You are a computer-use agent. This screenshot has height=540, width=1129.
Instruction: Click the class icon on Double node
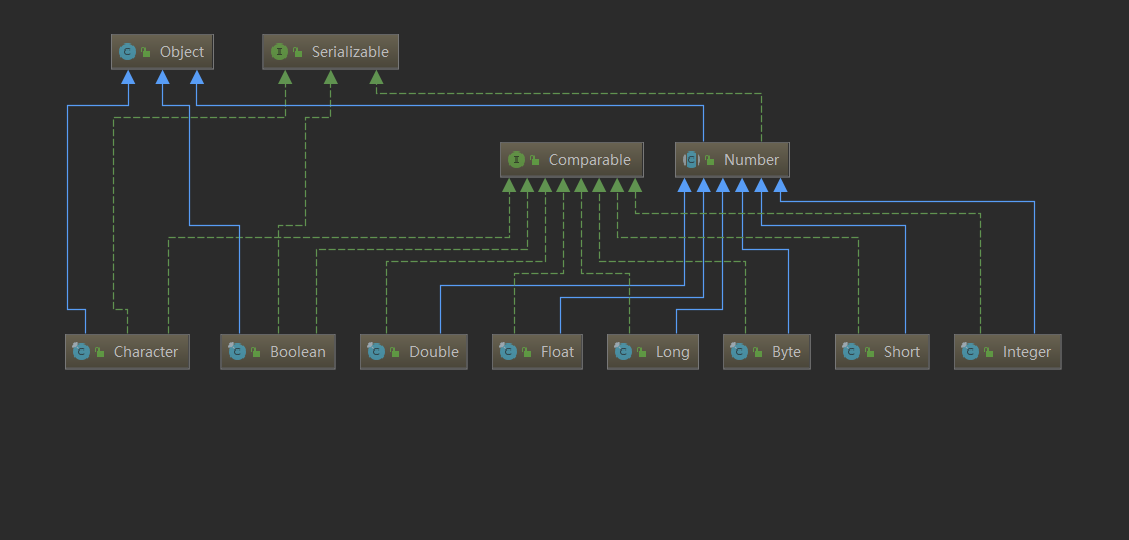(x=376, y=352)
